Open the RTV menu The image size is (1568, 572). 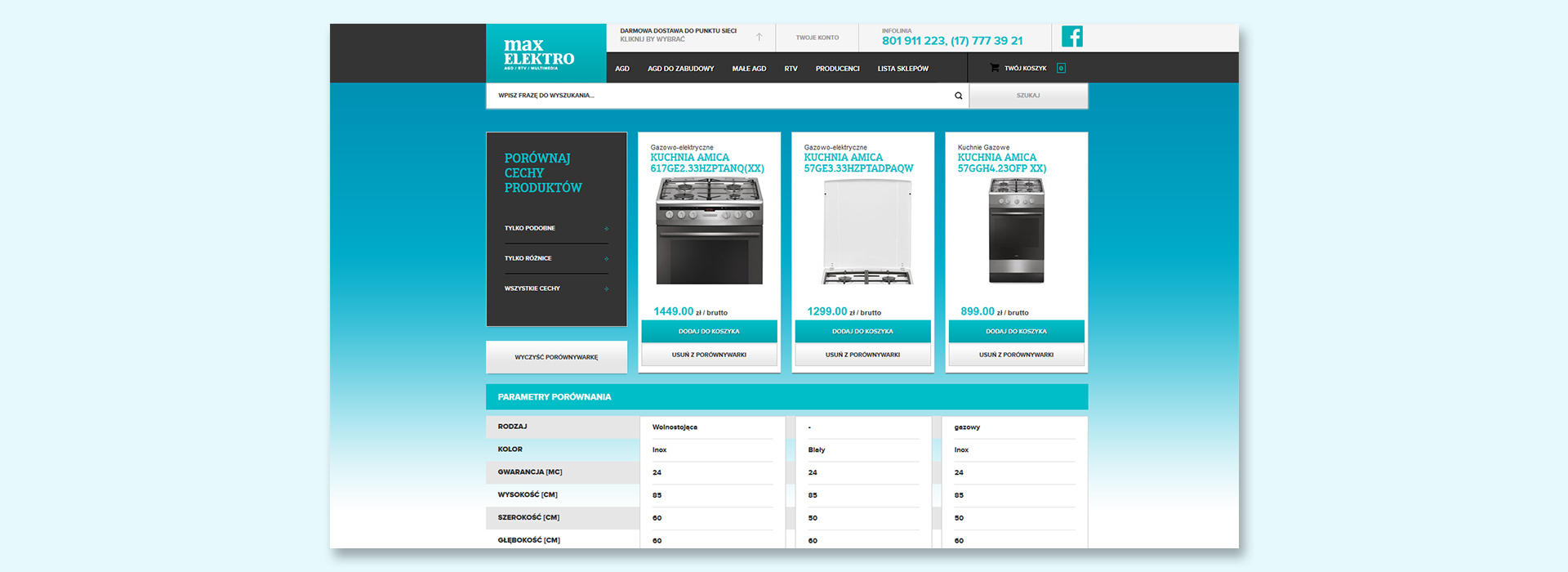pyautogui.click(x=791, y=69)
